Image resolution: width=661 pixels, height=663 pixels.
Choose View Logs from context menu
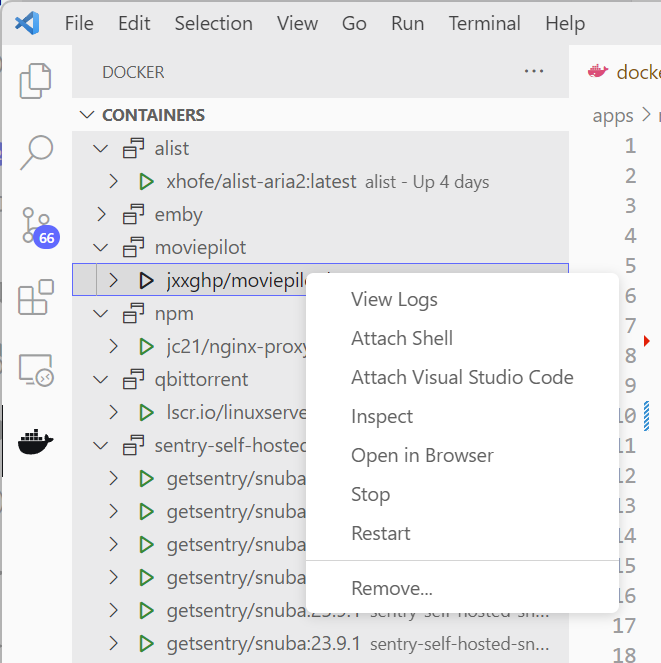tap(394, 299)
